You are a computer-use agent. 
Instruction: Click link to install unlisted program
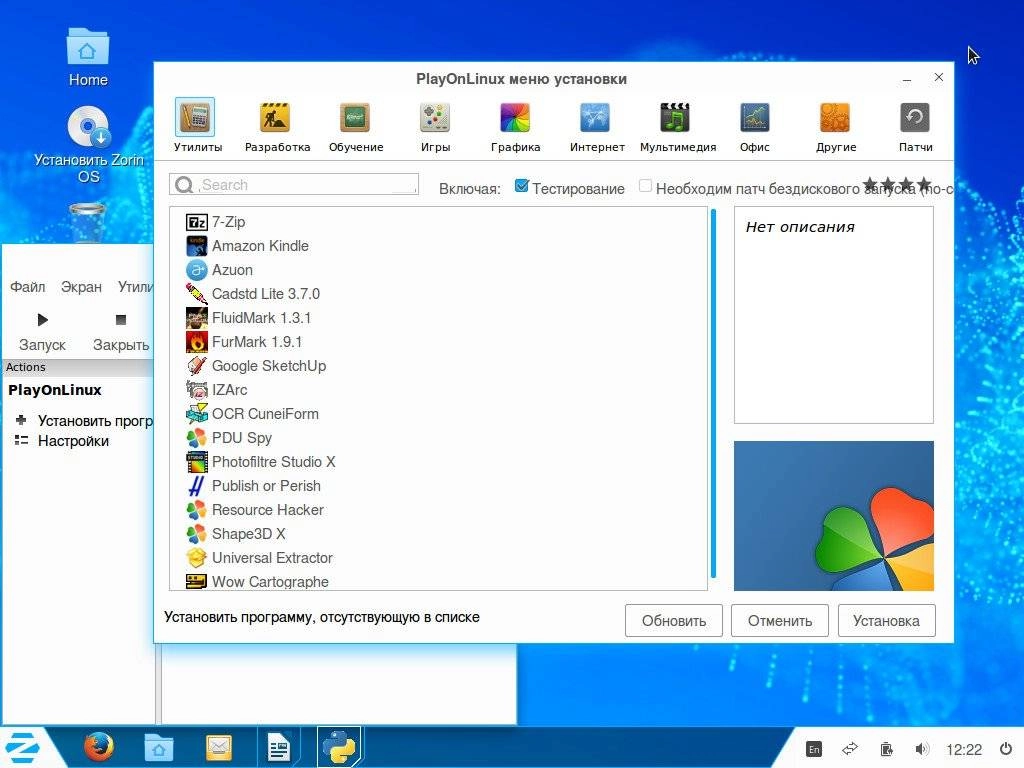click(x=322, y=617)
